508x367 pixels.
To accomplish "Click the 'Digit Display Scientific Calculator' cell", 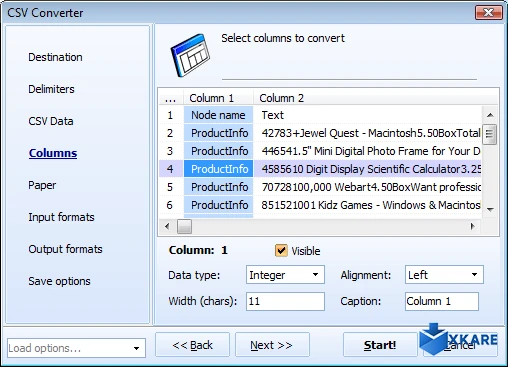I will coord(367,169).
